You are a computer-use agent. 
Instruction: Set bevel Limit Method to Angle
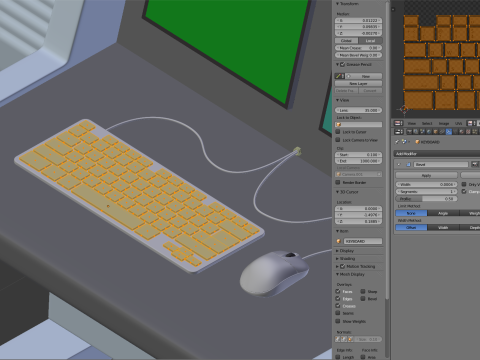point(443,213)
